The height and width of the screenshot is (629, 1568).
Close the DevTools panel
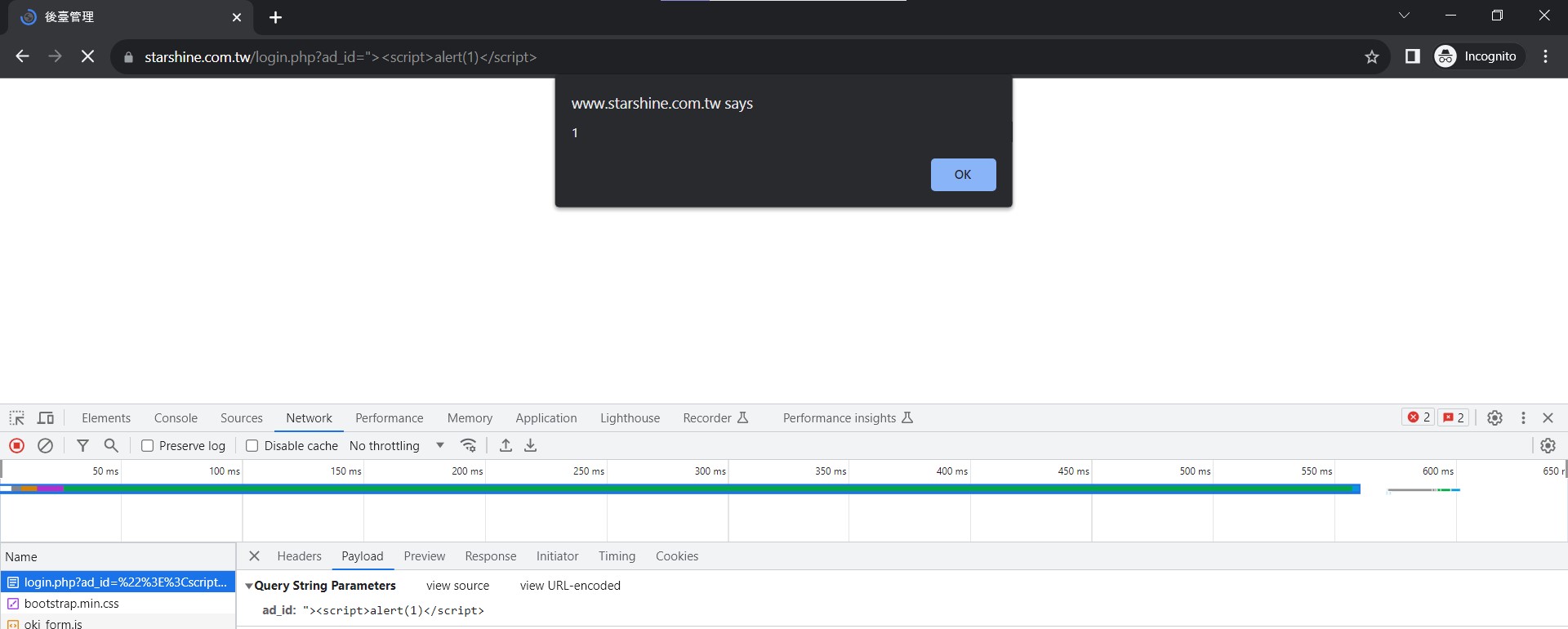pos(1548,417)
